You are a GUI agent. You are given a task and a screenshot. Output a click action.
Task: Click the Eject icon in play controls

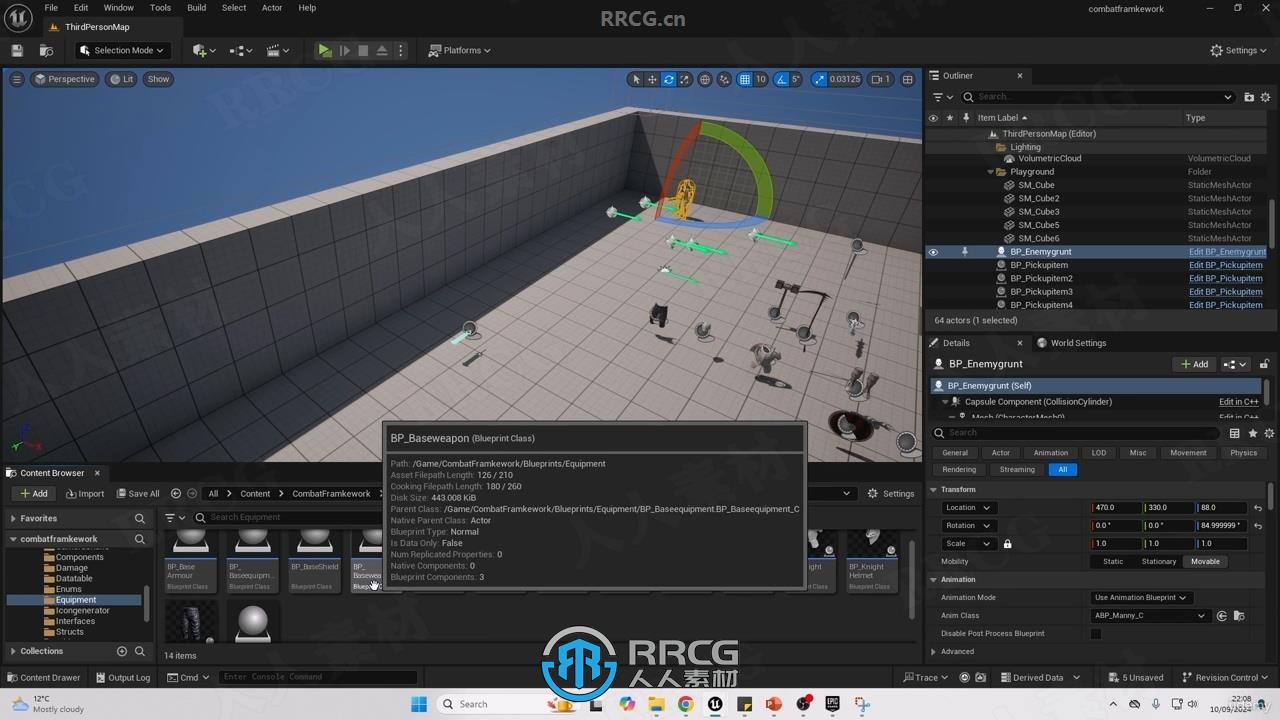[x=382, y=50]
